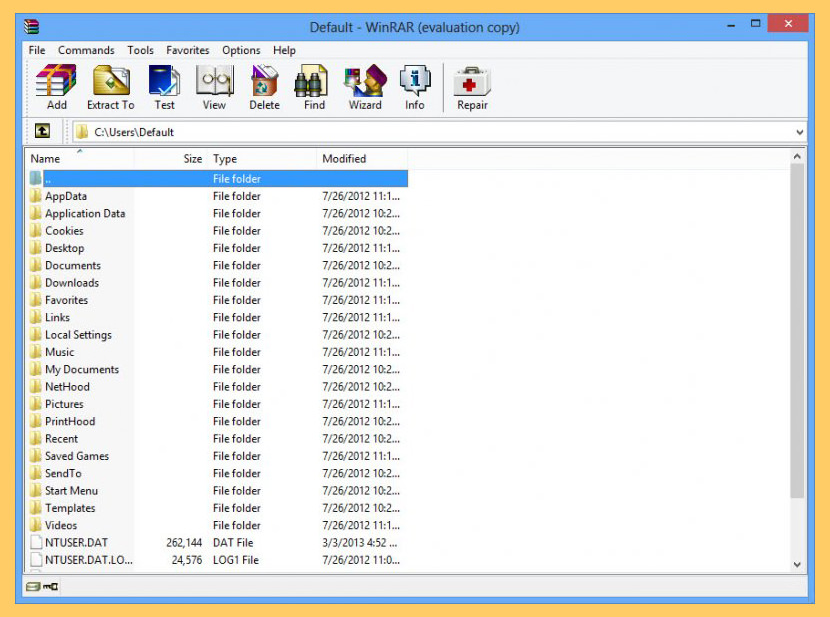Select the 'My Documents' folder row
The height and width of the screenshot is (617, 830).
217,369
